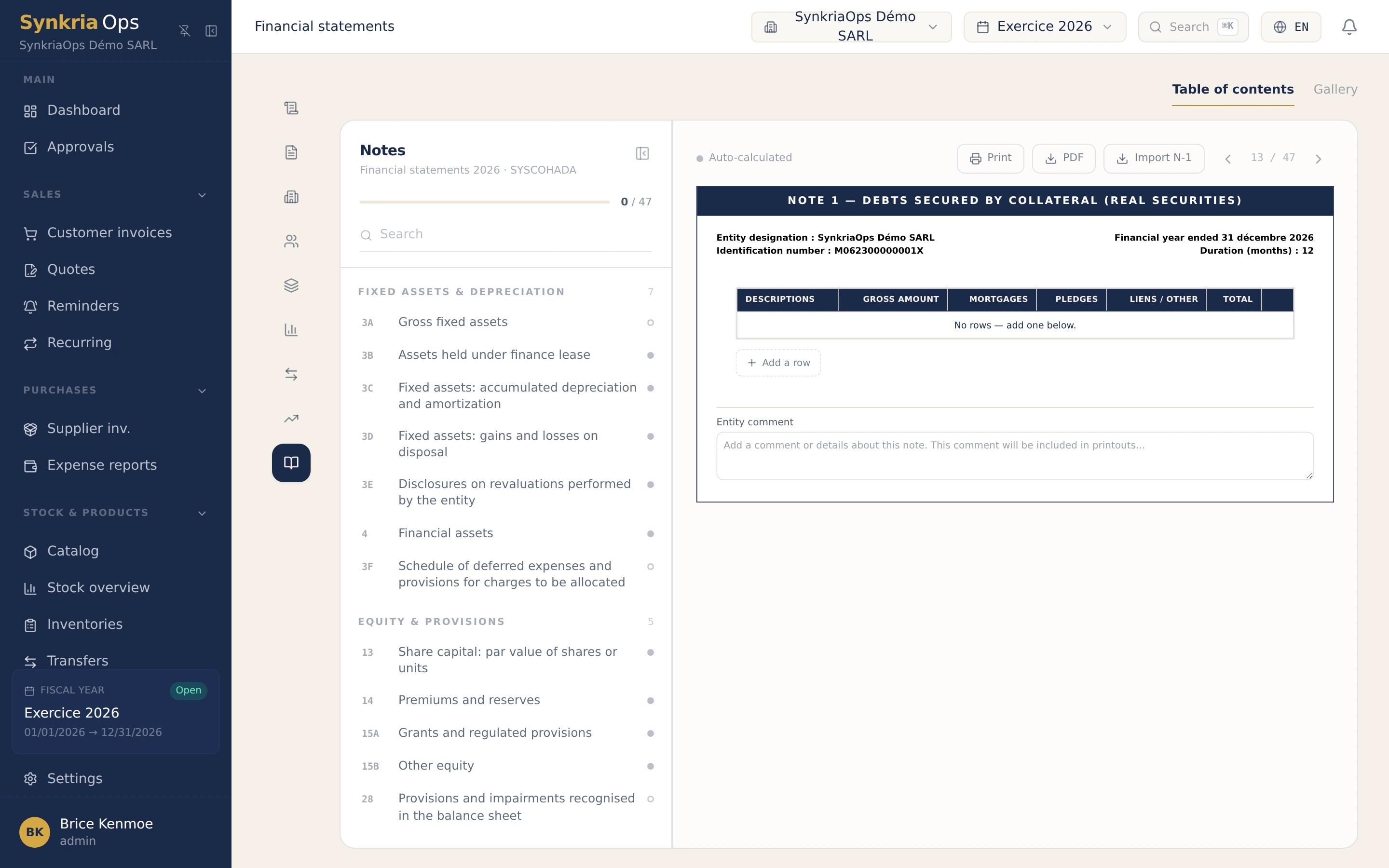Click the MORTGAGES column header
Screen dimensions: 1389x868
click(x=992, y=299)
